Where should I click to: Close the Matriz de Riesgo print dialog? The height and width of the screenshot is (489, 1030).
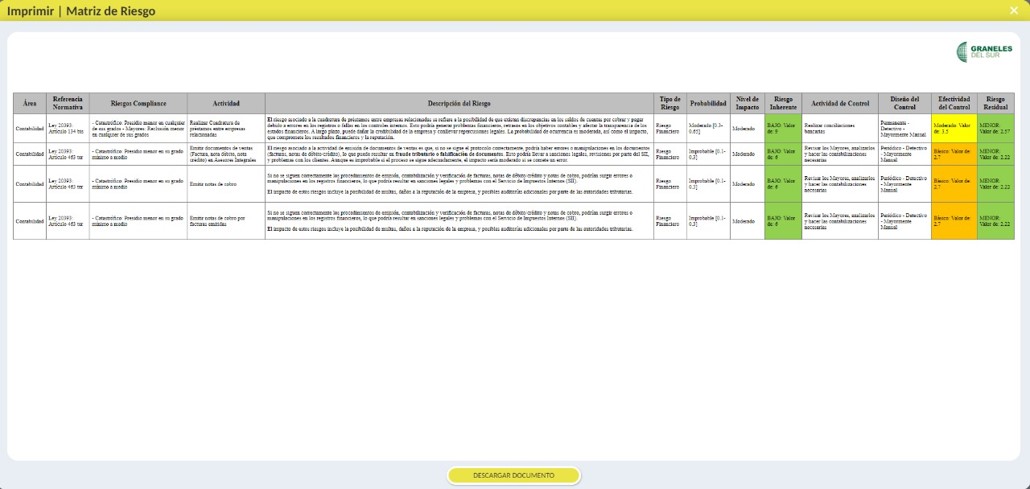[1014, 11]
